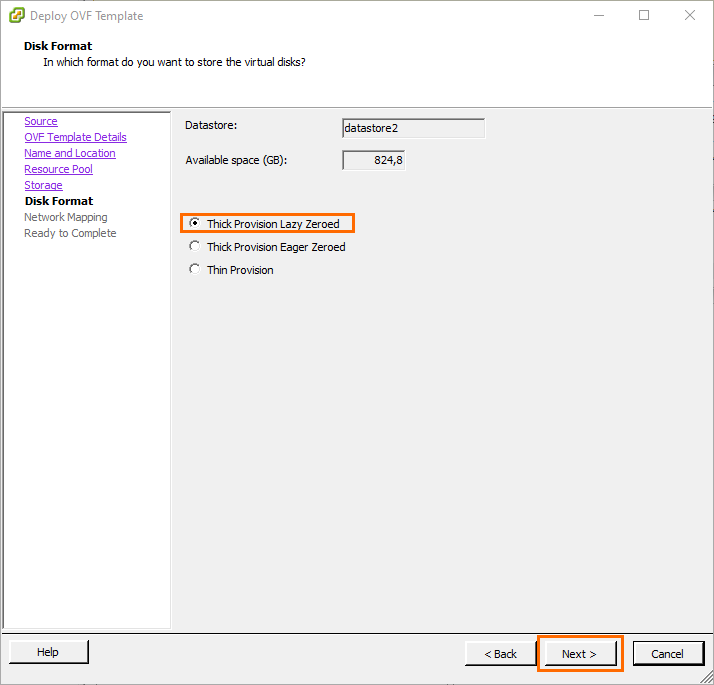Proceed with the Next button
The image size is (714, 685).
click(x=579, y=654)
